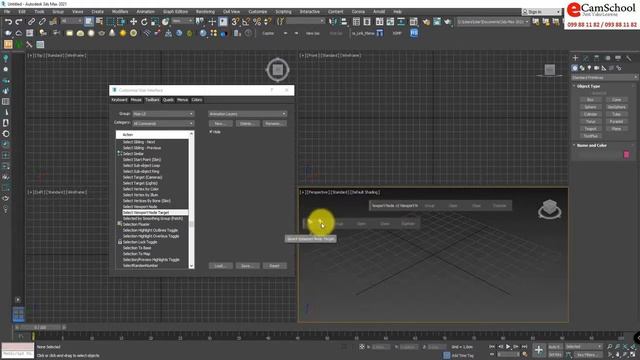Click the viewport layout tab thumbnail at bottom left
Screen dimensions: 640x360
point(18,314)
